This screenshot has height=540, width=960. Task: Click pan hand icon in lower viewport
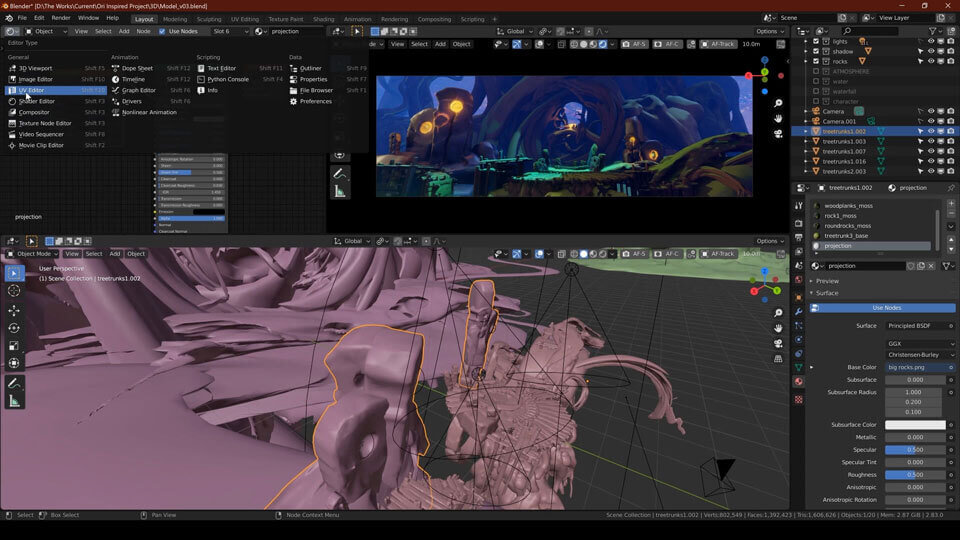tap(778, 328)
